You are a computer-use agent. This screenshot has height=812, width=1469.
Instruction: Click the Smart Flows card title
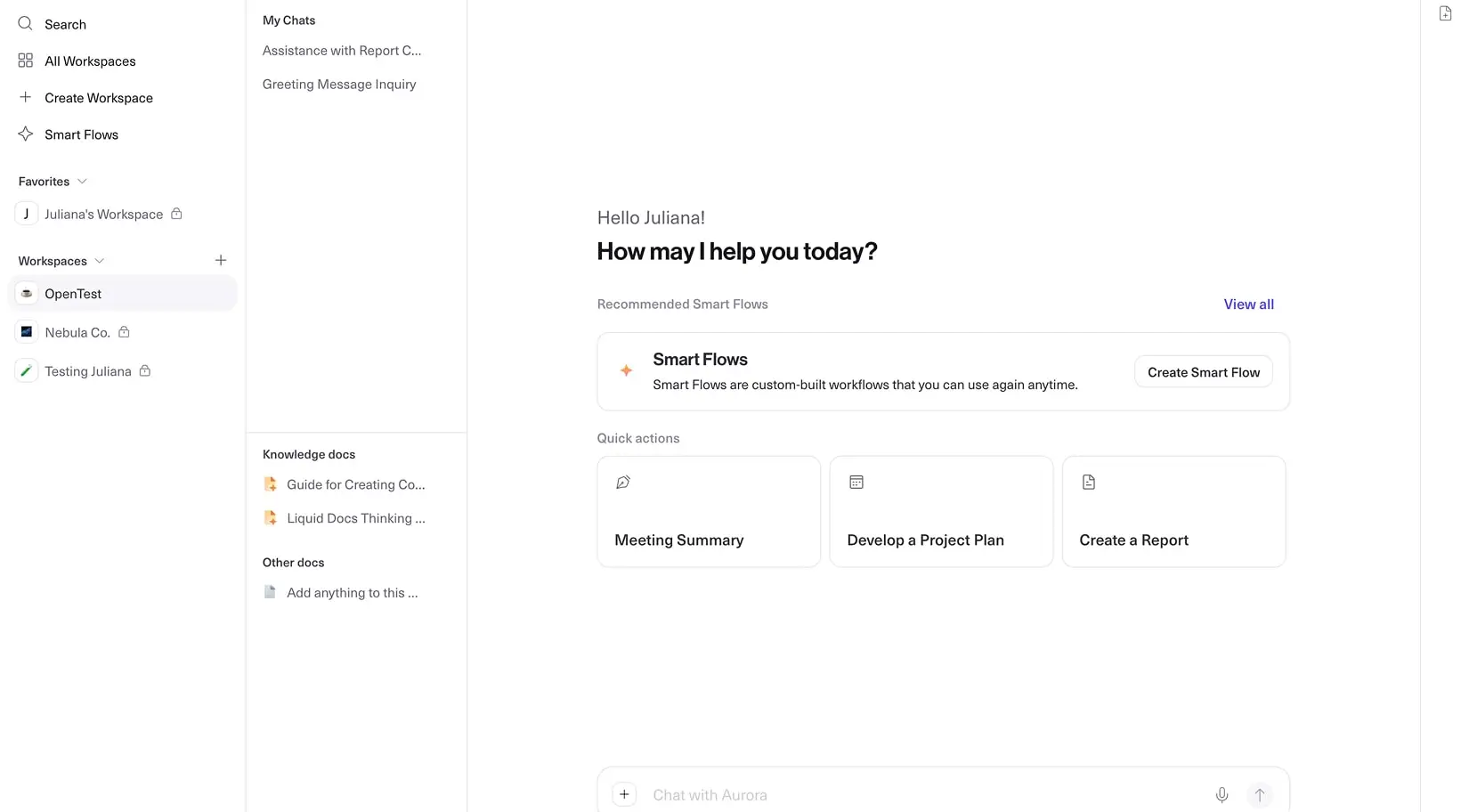pos(700,360)
